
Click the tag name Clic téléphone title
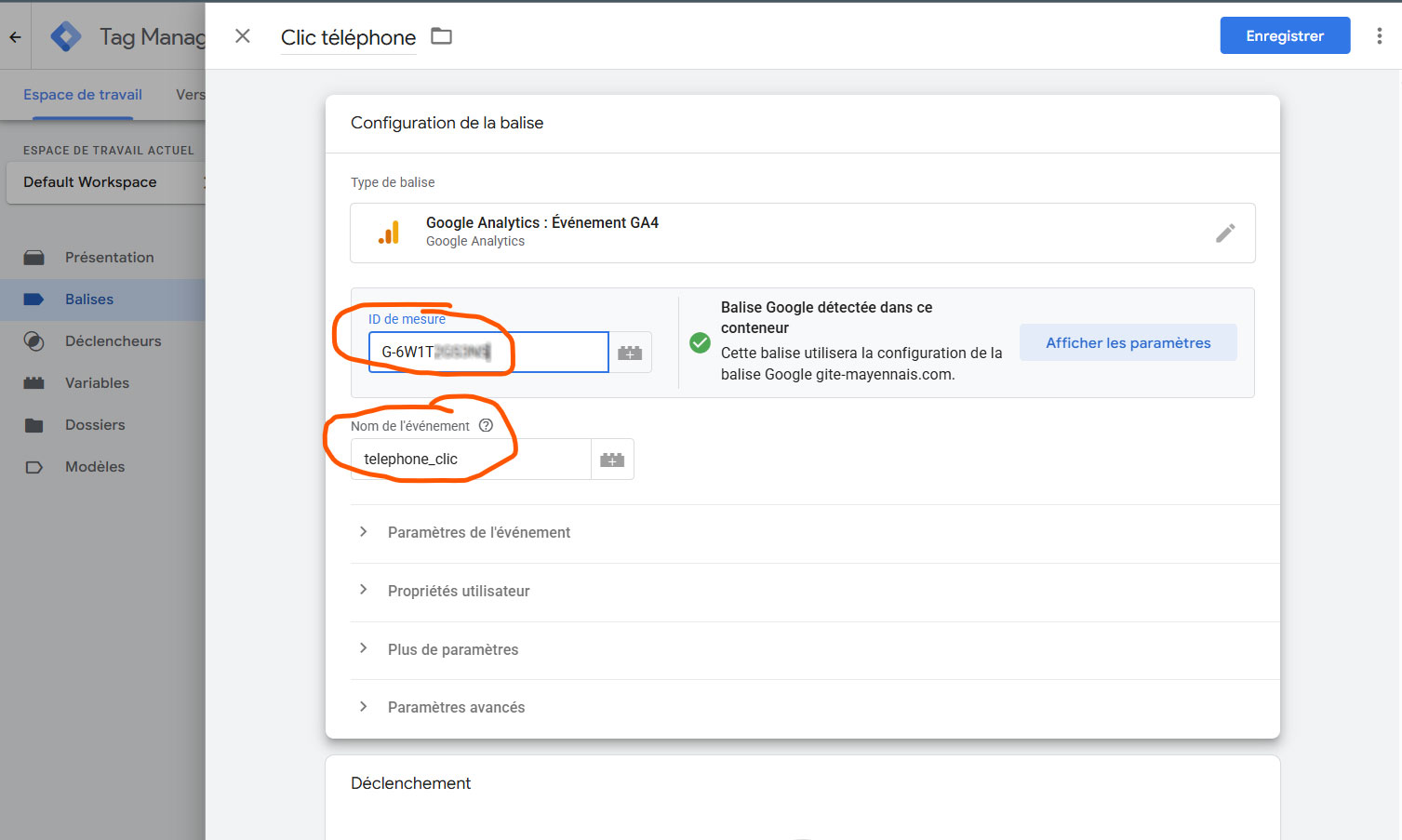(x=348, y=37)
